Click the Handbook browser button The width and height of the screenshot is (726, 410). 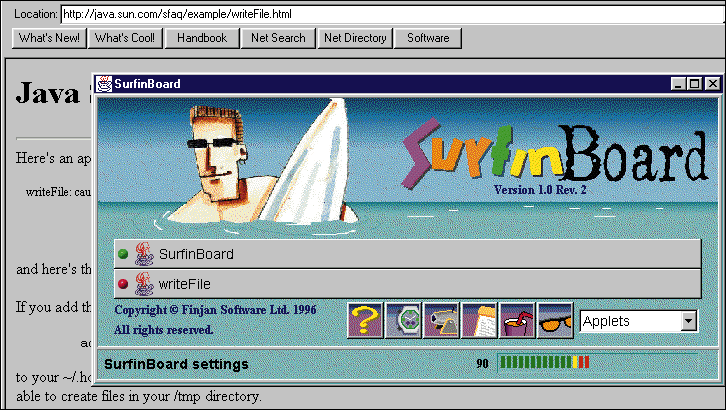pos(202,38)
